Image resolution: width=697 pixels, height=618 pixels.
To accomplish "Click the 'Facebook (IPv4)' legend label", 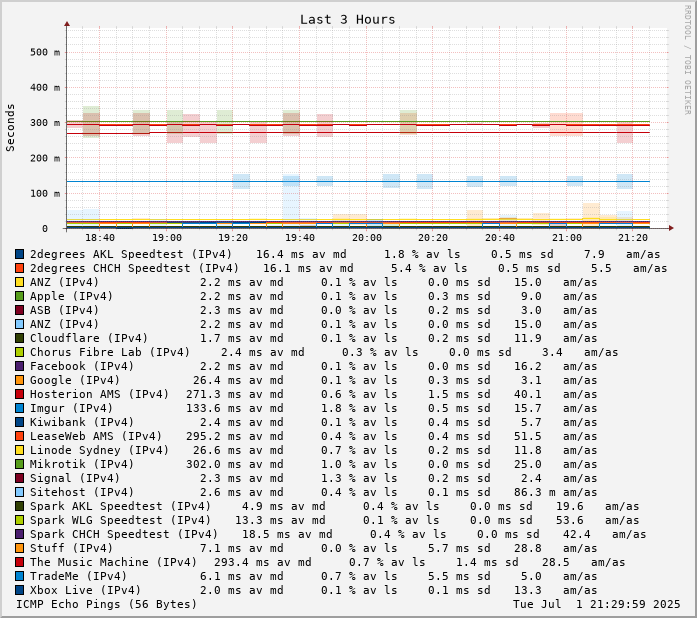I will [x=82, y=366].
